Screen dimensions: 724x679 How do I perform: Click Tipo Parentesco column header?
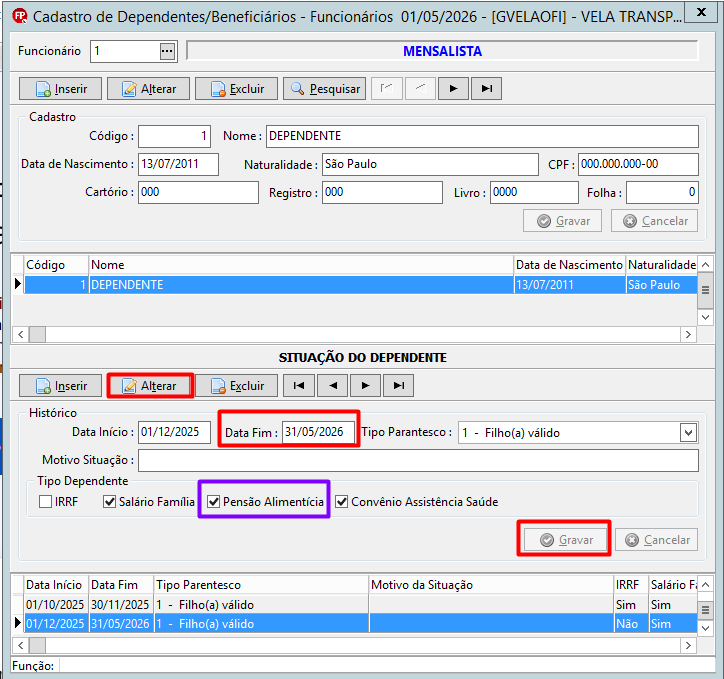click(x=261, y=585)
